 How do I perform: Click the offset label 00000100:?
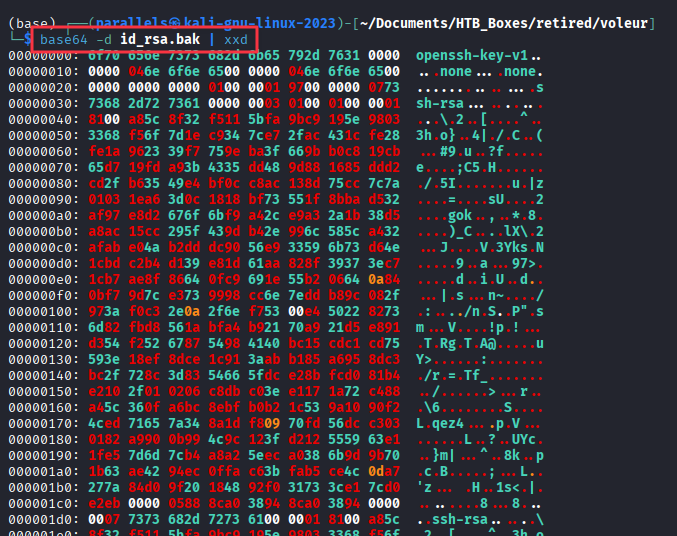44,311
